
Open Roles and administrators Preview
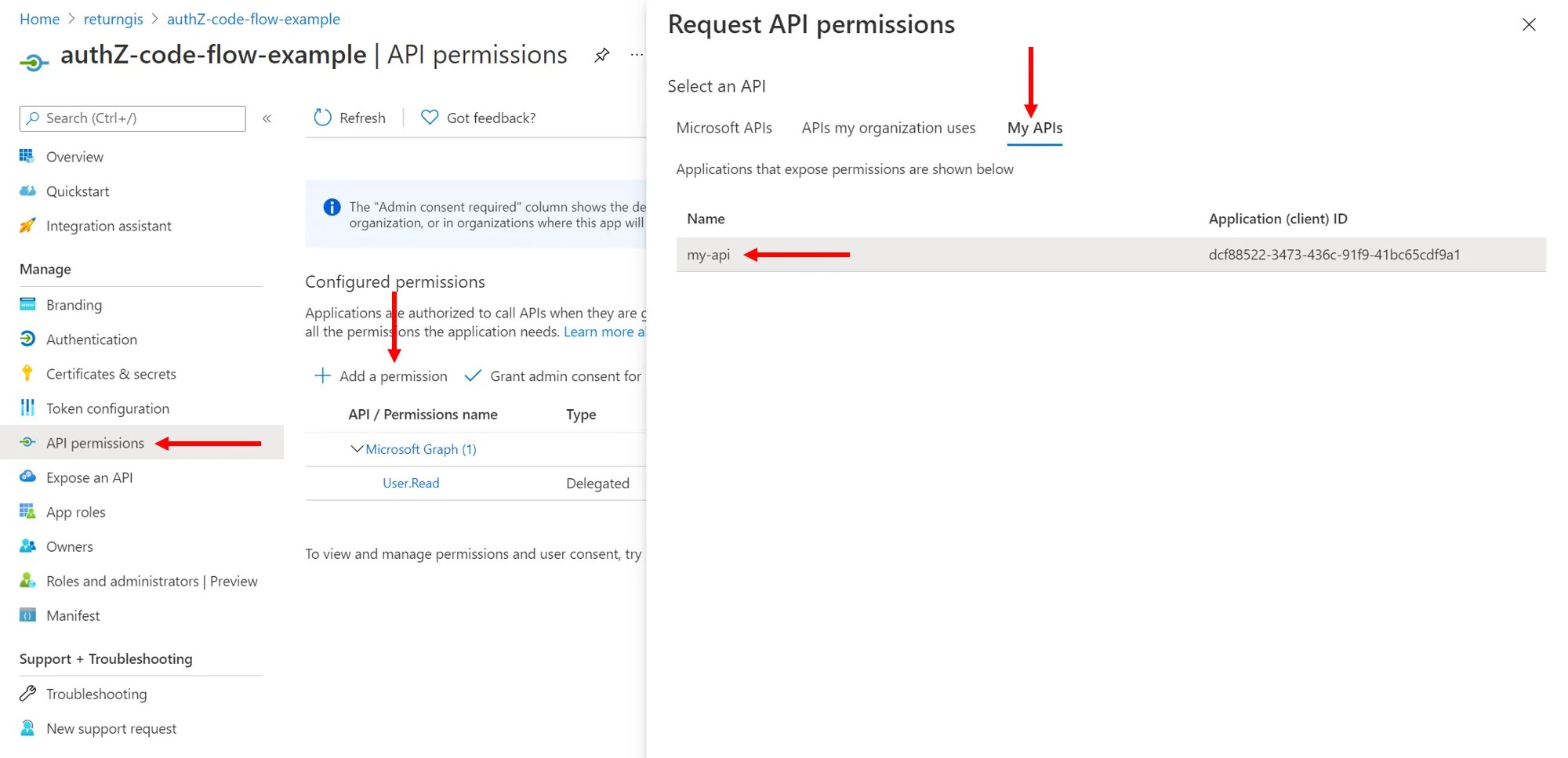coord(152,581)
